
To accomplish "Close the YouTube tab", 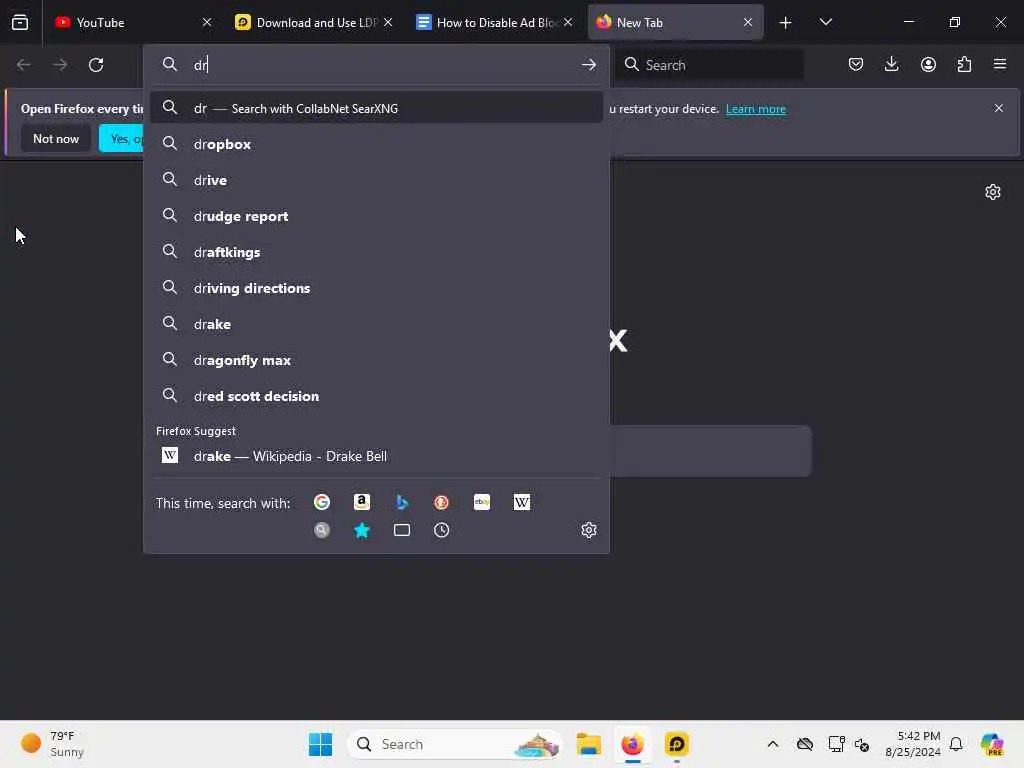I will 207,22.
